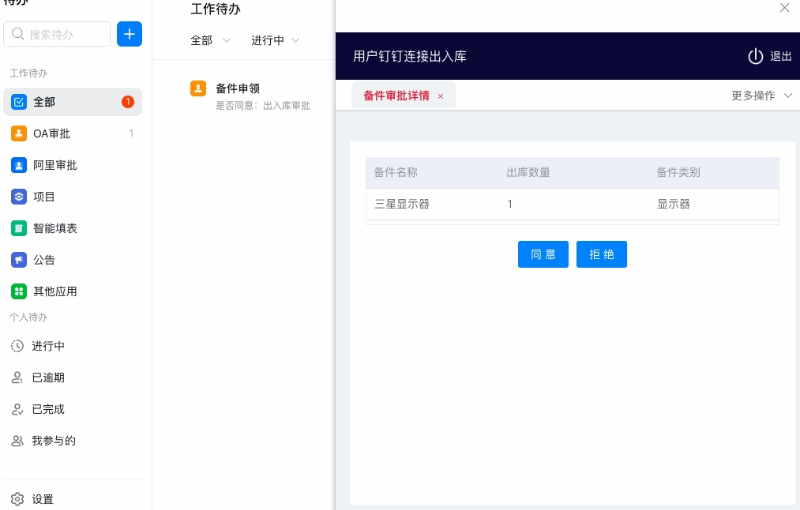Viewport: 800px width, 510px height.
Task: Open OA审批 orange icon
Action: (x=19, y=134)
